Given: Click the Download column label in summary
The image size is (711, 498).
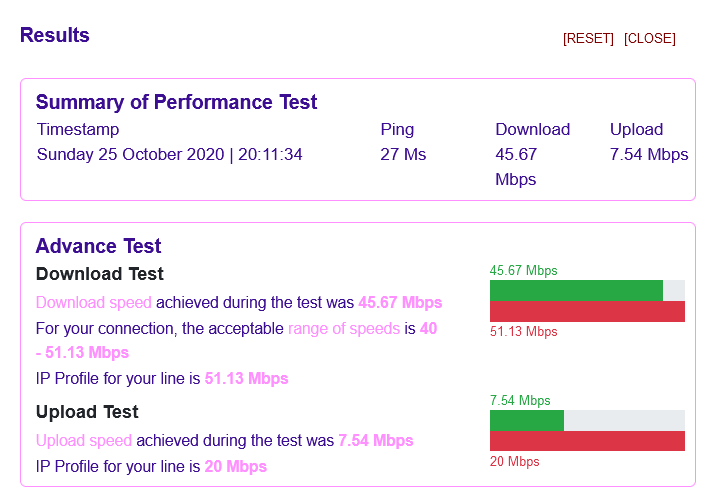Looking at the screenshot, I should [x=532, y=129].
